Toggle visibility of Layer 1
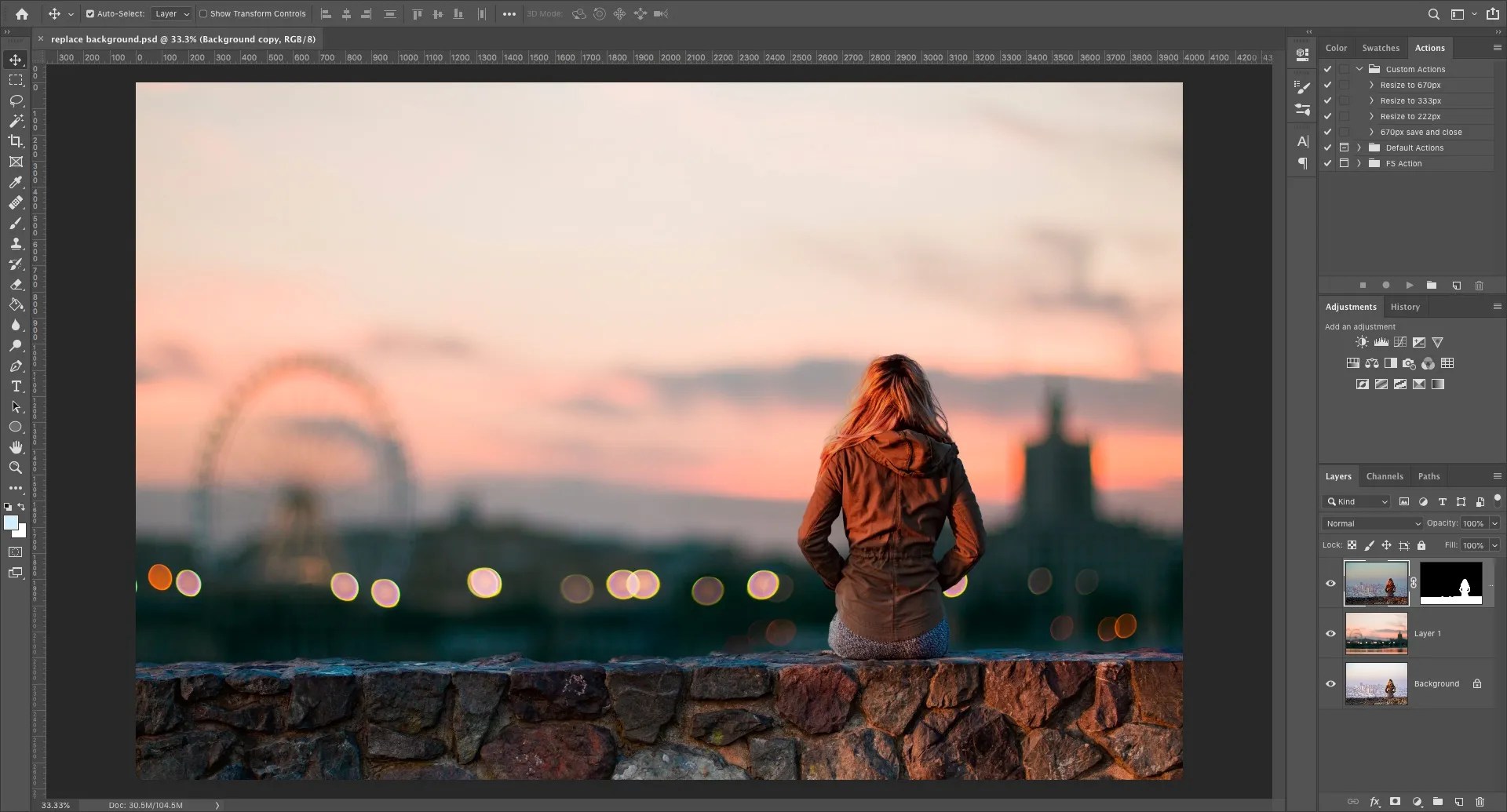This screenshot has height=812, width=1507. (x=1330, y=633)
